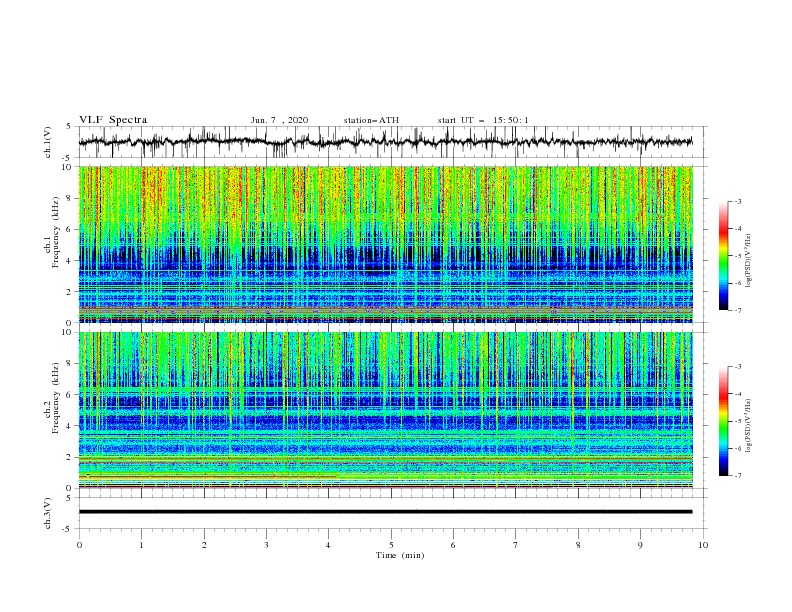
Task: Click time axis tick label "4"
Action: (x=328, y=545)
